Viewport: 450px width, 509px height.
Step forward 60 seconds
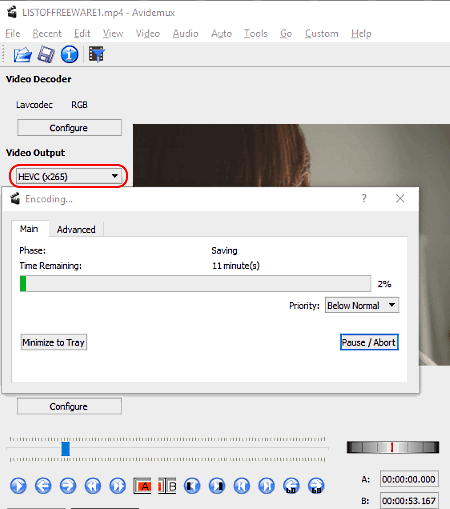(x=316, y=486)
